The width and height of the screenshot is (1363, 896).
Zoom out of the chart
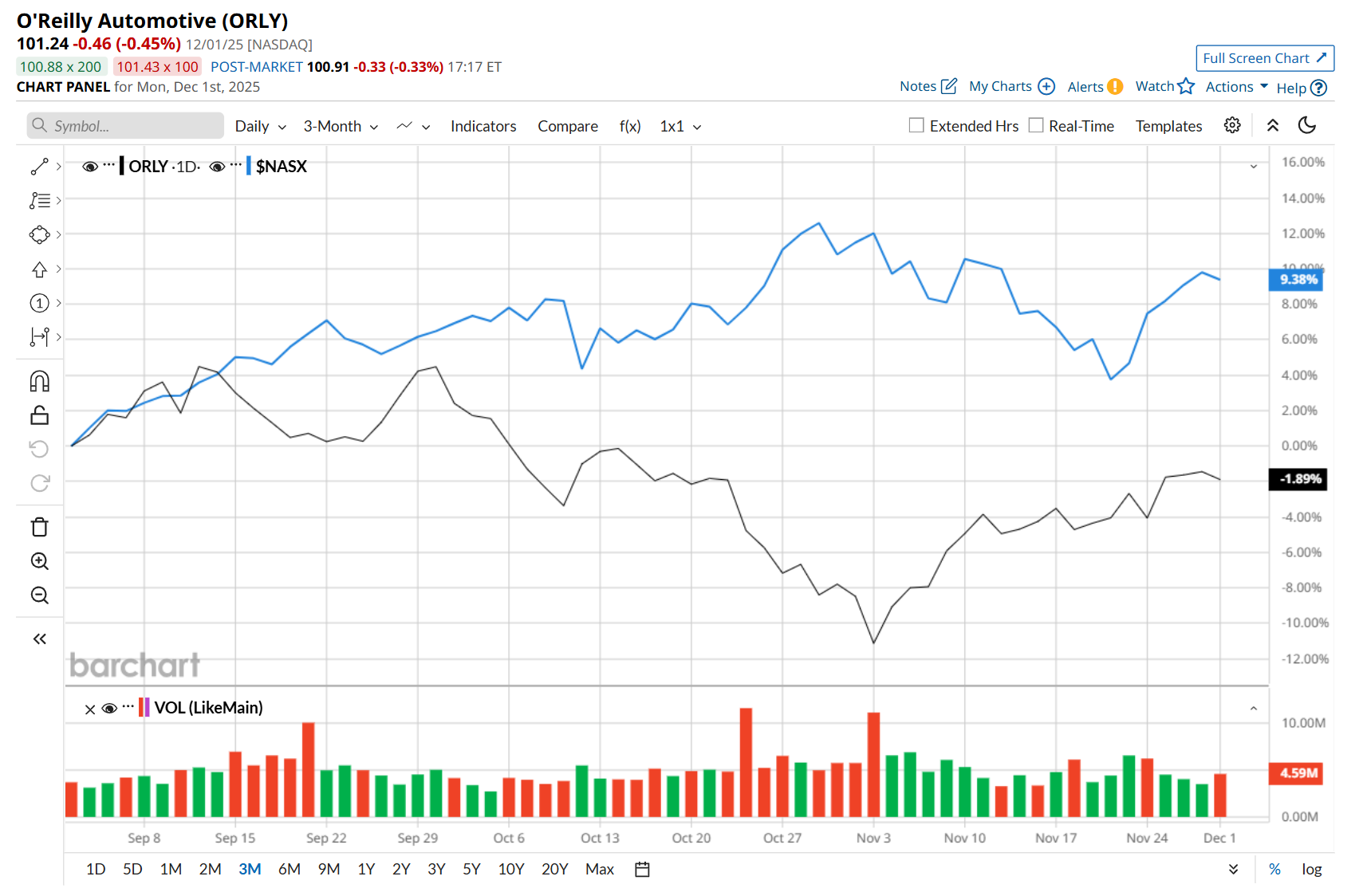pos(39,595)
